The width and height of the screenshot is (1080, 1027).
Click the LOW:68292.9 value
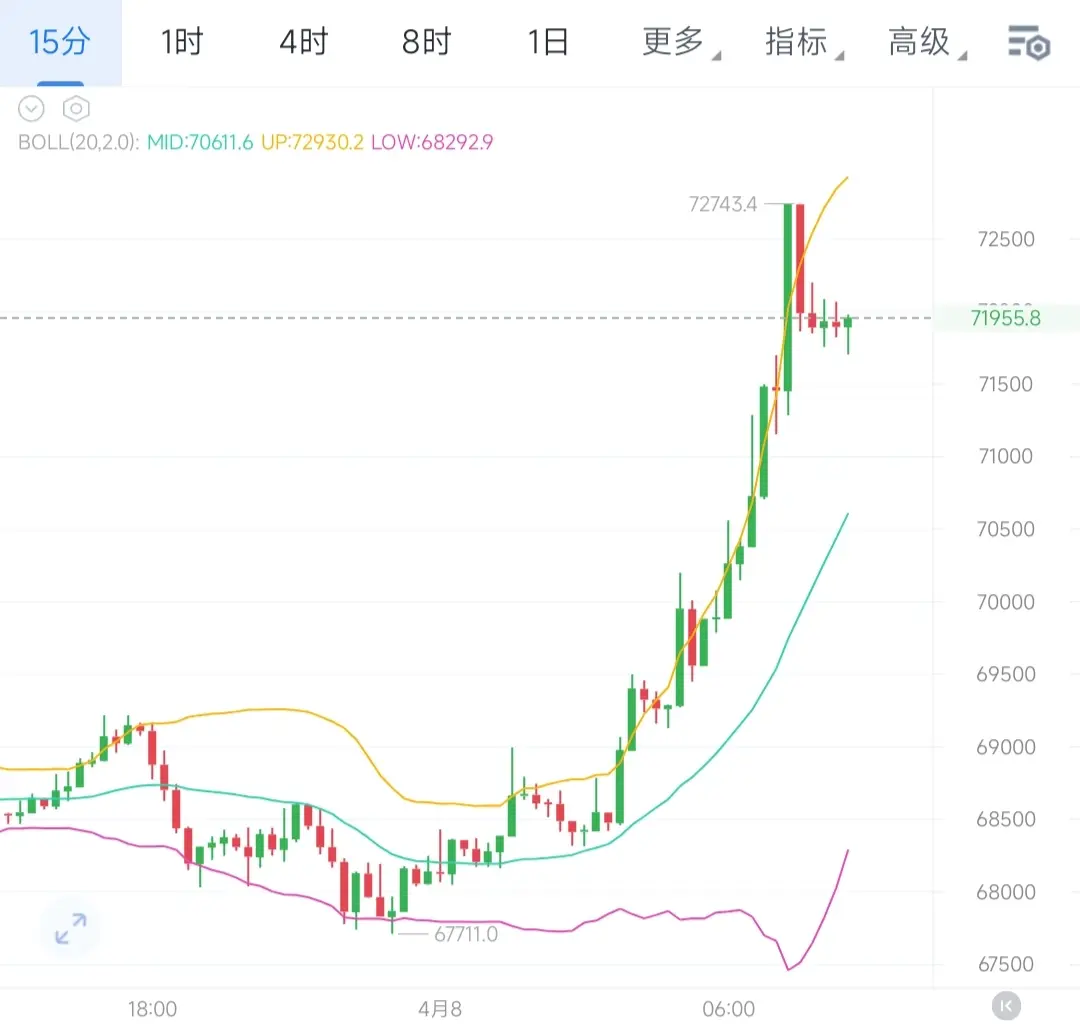click(x=432, y=143)
